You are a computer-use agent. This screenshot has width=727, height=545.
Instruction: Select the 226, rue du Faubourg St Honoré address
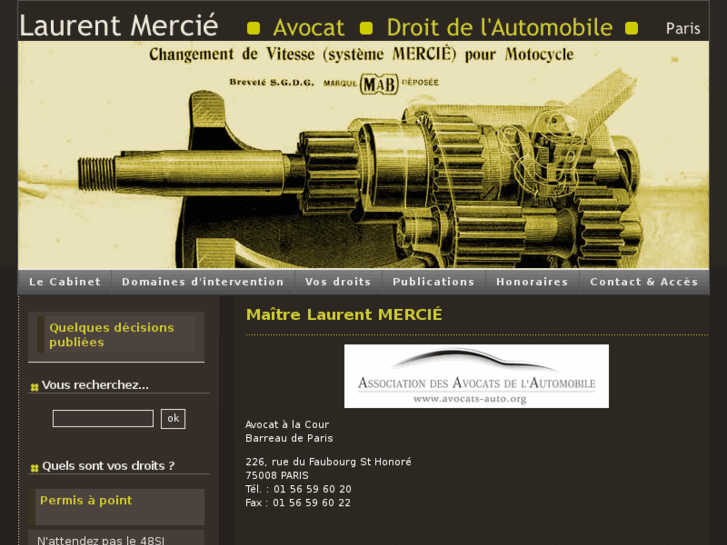tap(328, 462)
